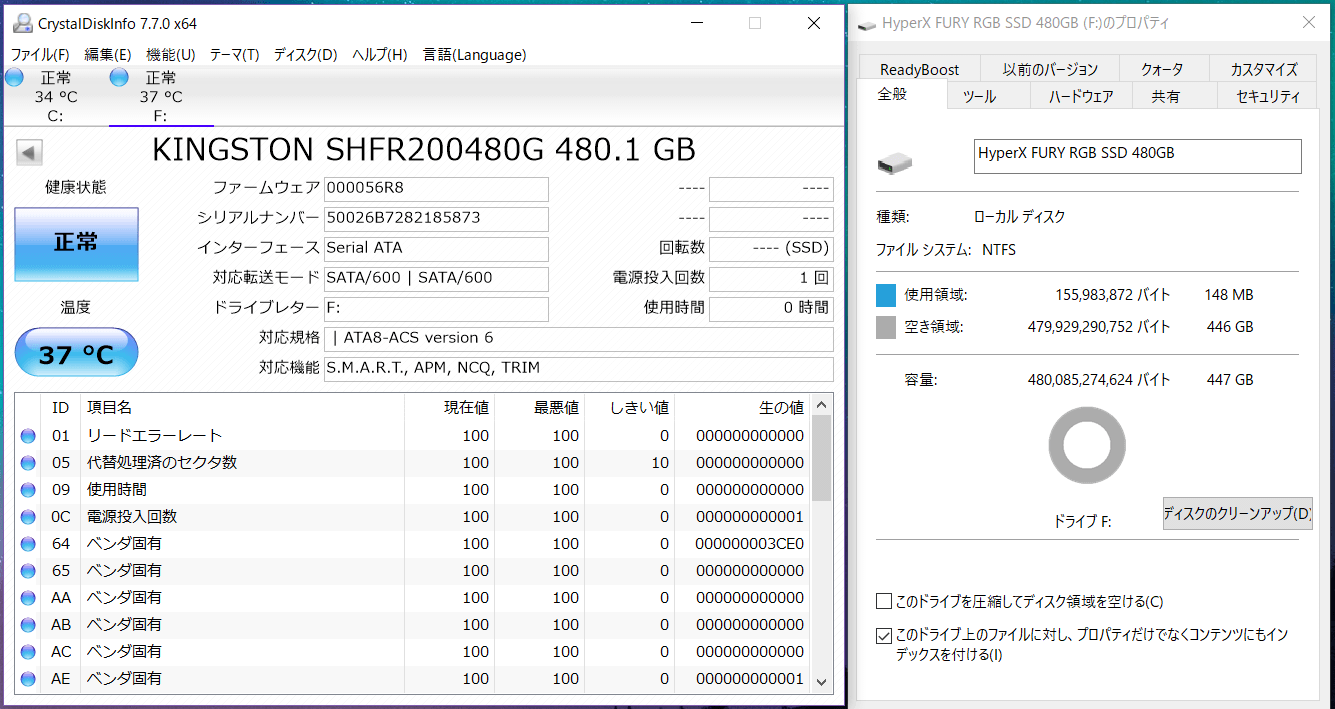Screen dimensions: 1335x709
Task: Select the C: drive status orb
Action: point(14,77)
